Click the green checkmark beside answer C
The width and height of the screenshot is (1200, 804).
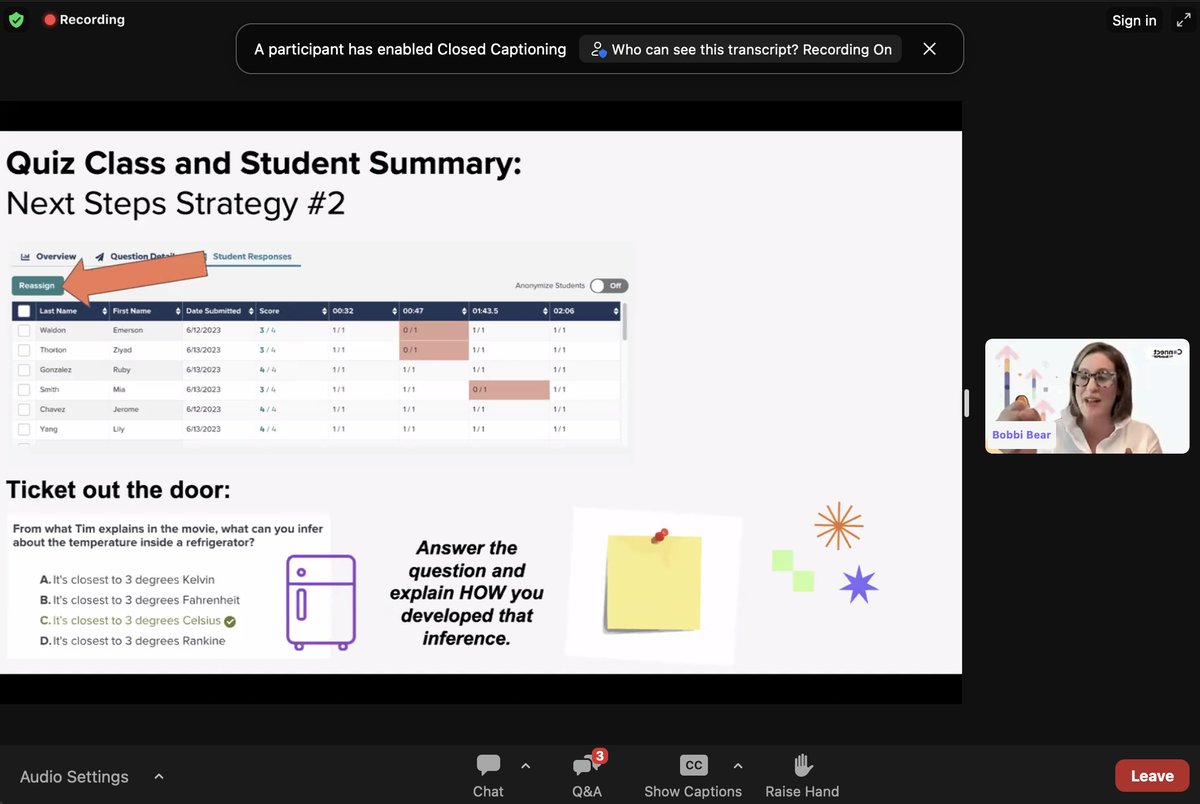point(230,621)
